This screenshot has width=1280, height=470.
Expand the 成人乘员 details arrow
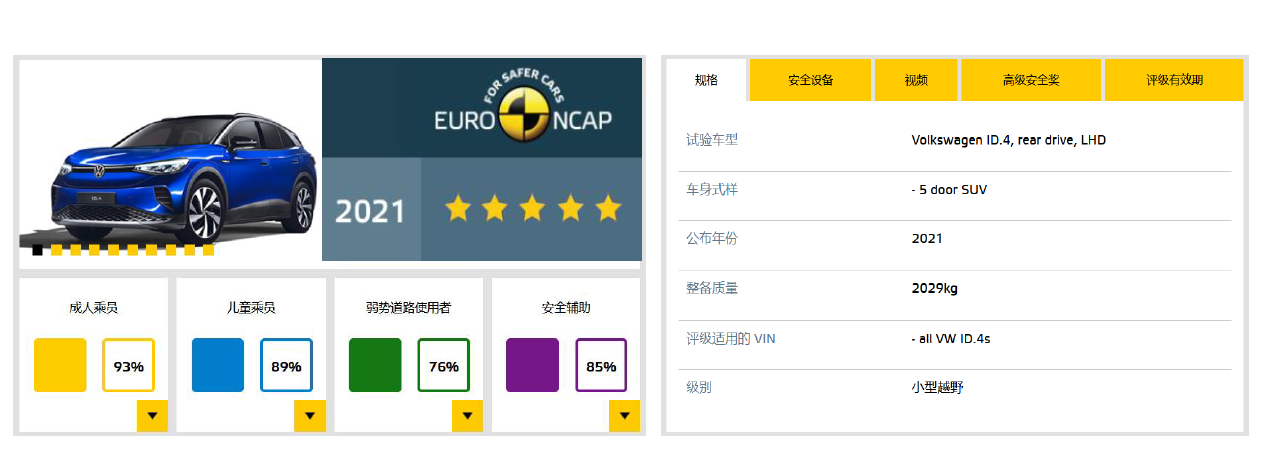[152, 416]
